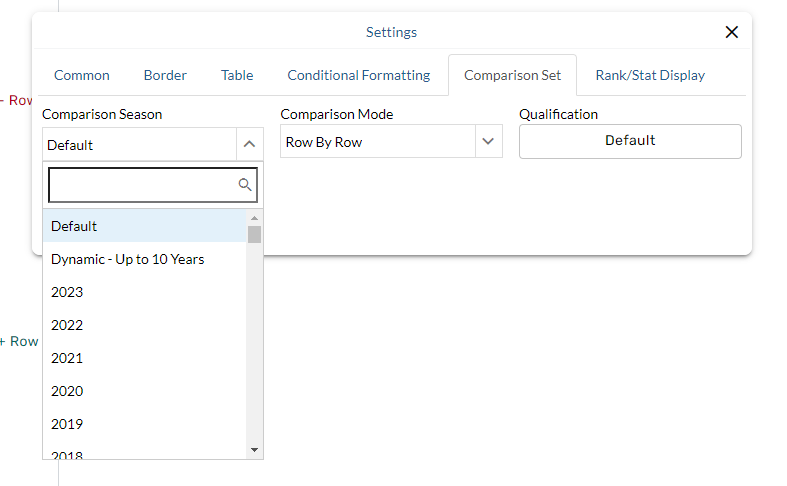Click scroll down arrow of season list

(x=254, y=450)
